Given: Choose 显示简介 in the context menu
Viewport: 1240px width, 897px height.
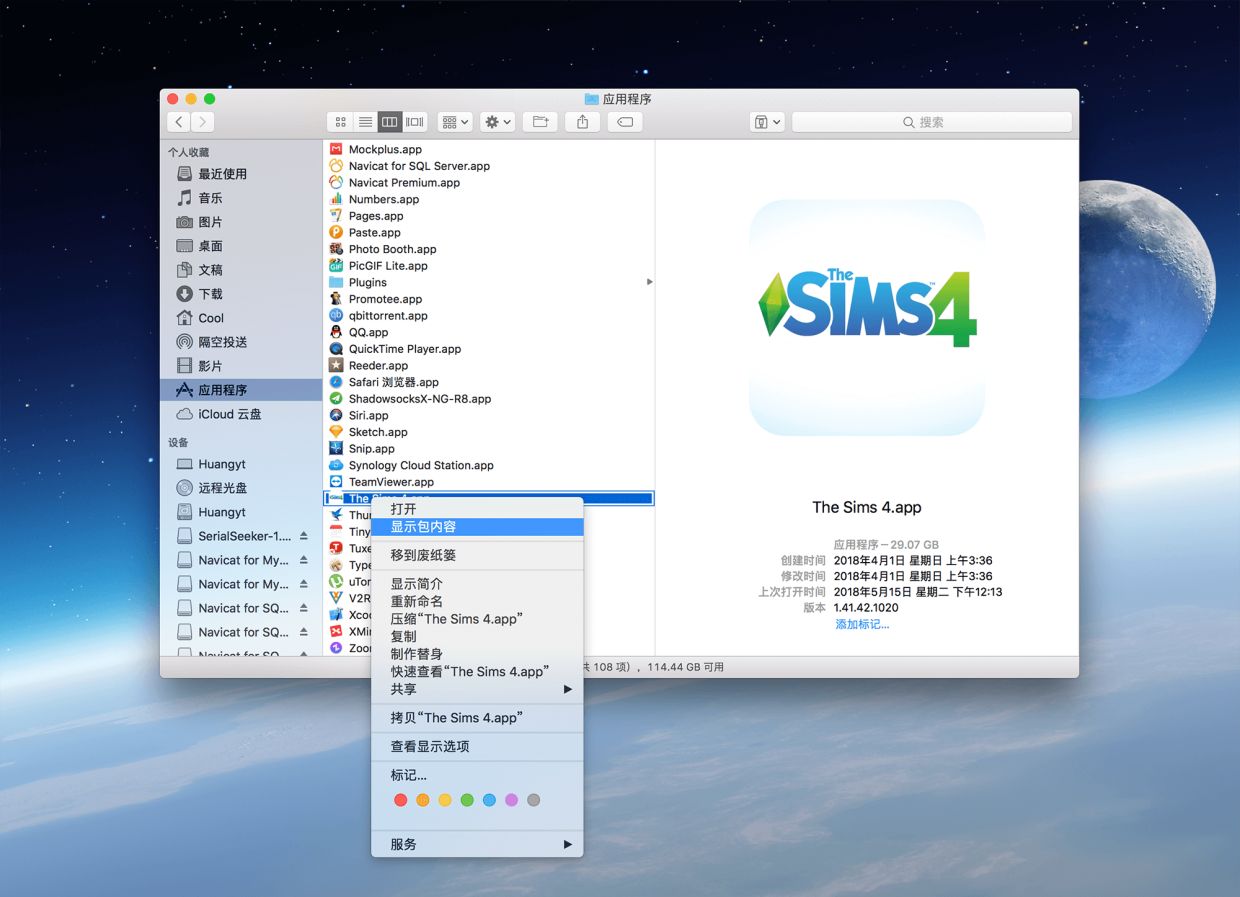Looking at the screenshot, I should pos(477,584).
